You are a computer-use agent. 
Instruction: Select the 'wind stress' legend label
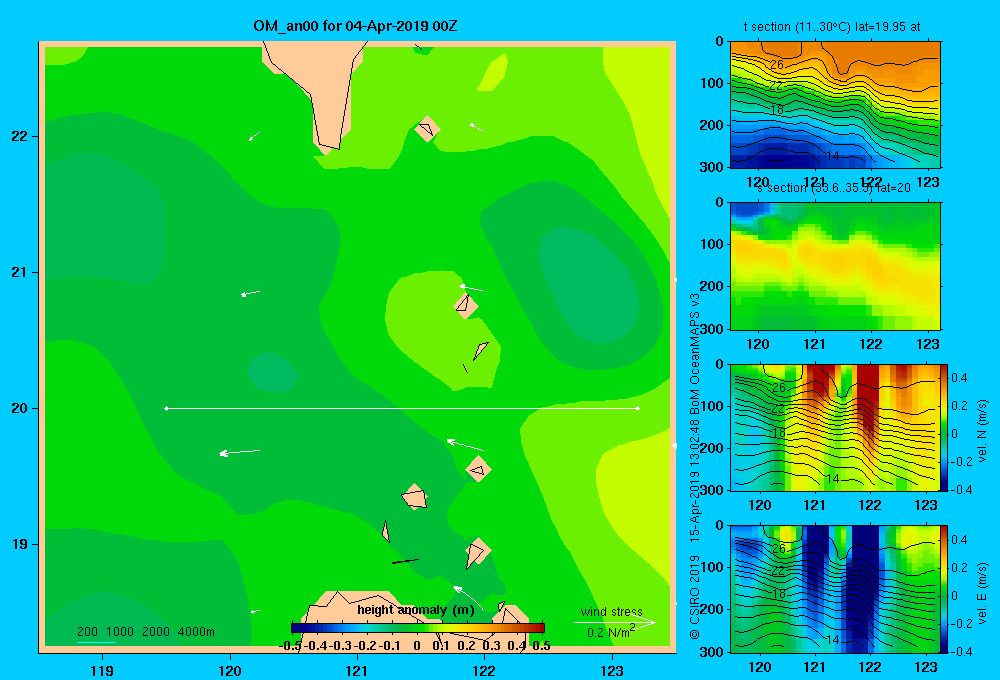(612, 611)
